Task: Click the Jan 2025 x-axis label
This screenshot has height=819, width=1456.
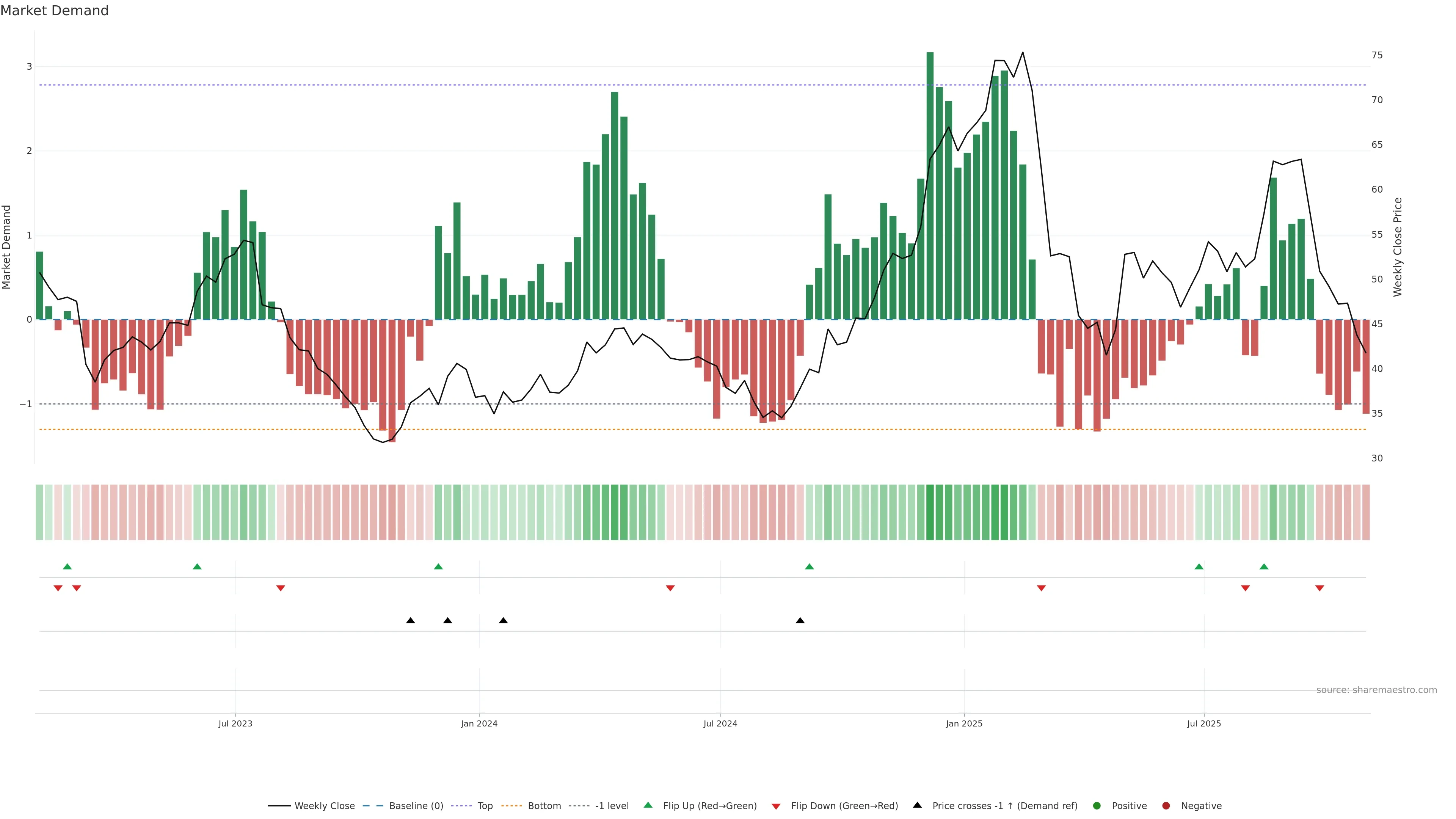Action: coord(964,723)
